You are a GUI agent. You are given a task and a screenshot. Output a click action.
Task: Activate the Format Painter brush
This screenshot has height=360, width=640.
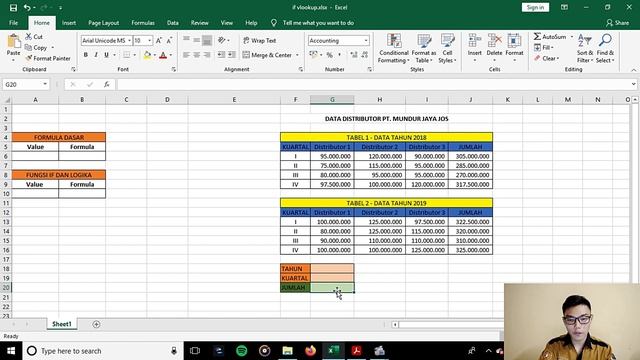tap(29, 58)
